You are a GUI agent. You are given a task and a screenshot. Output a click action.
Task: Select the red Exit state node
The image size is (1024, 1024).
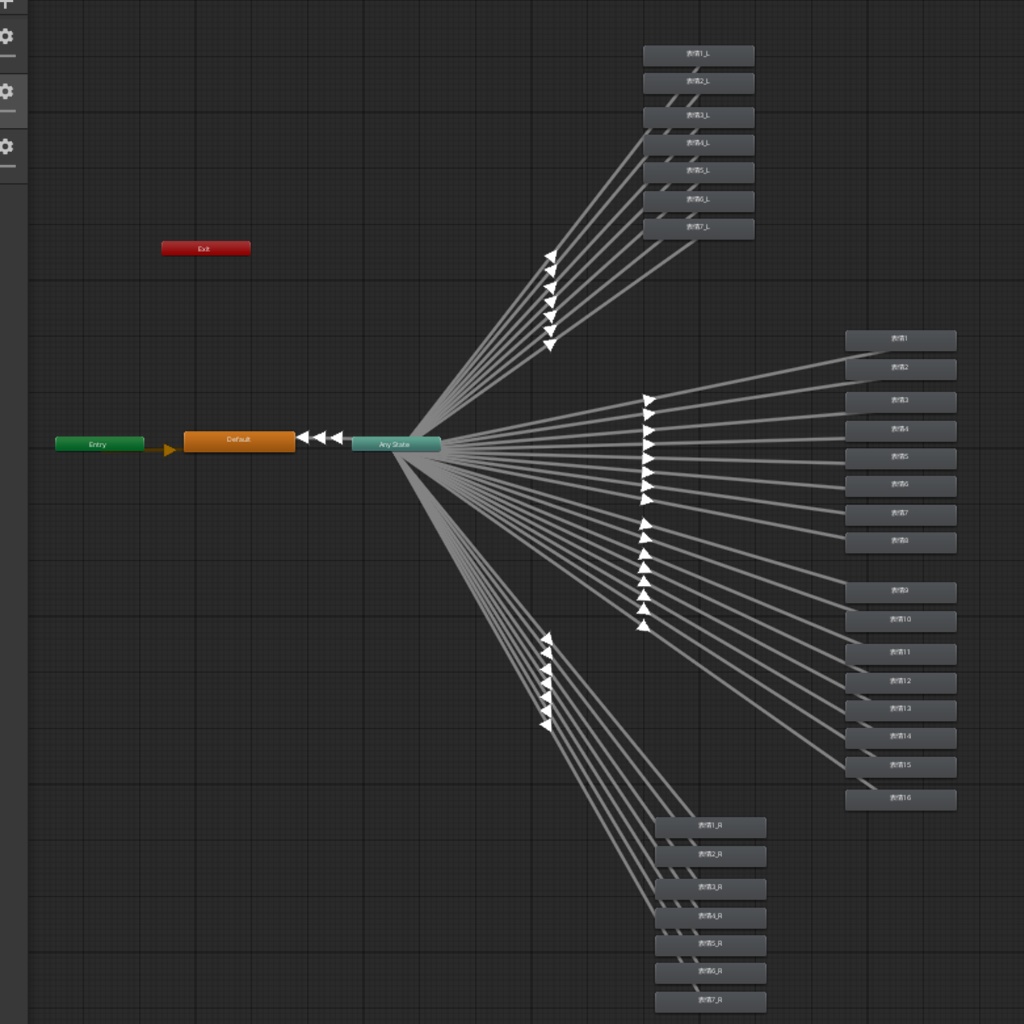tap(206, 248)
